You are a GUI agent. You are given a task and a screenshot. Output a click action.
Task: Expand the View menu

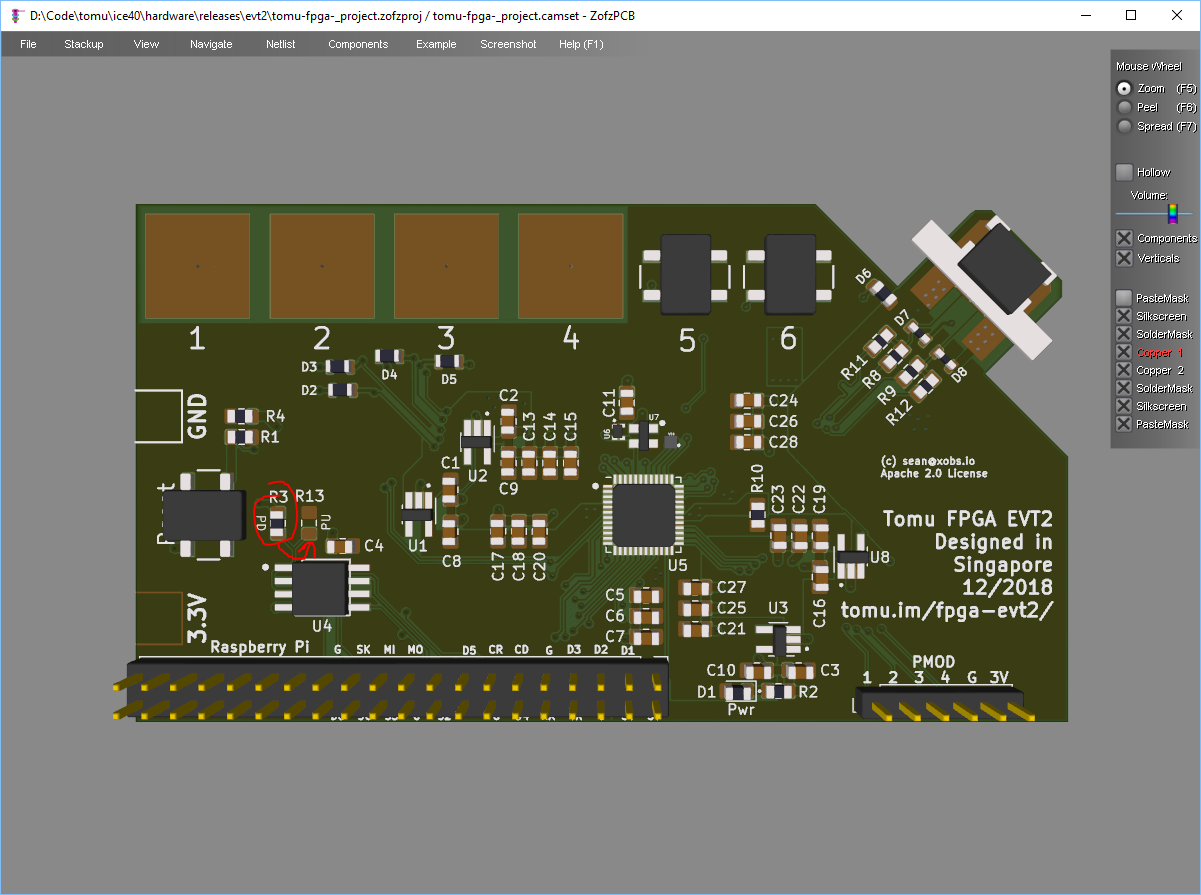click(x=146, y=44)
